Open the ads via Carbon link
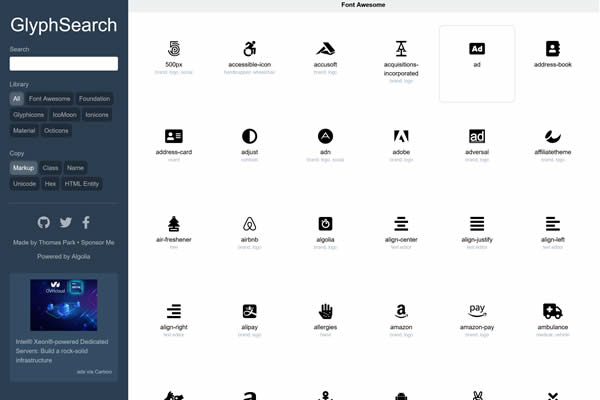The height and width of the screenshot is (400, 600). click(95, 372)
